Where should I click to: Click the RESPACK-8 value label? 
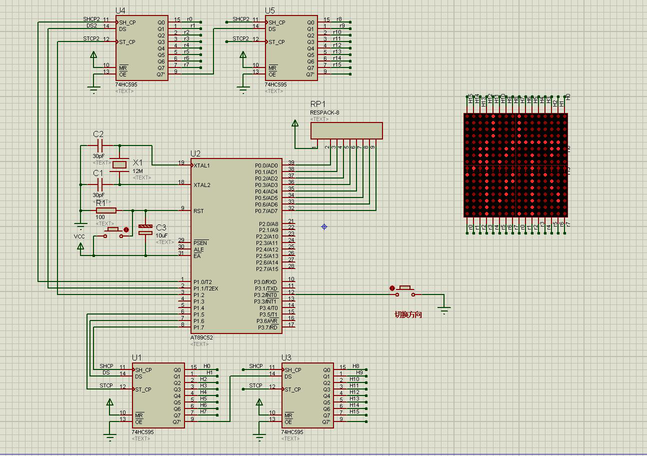[x=324, y=113]
